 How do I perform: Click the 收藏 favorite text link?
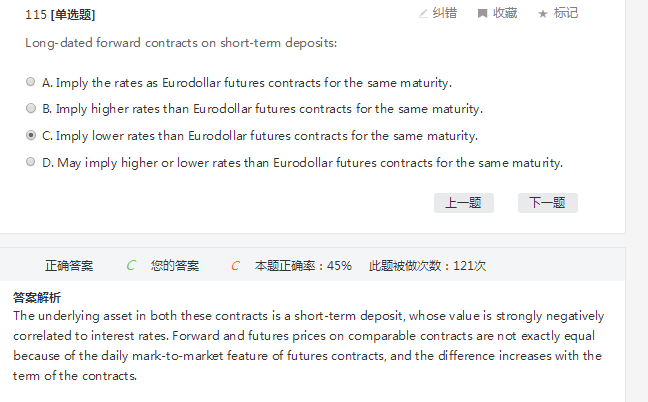(505, 13)
